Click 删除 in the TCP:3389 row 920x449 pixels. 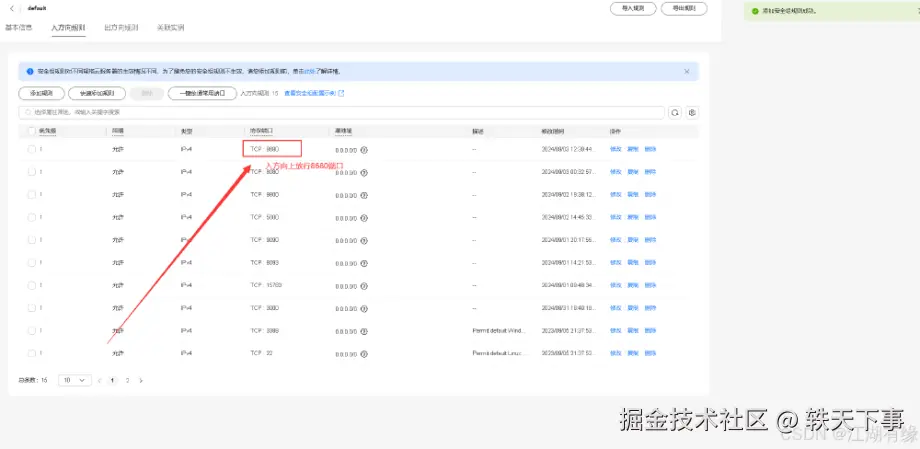pyautogui.click(x=650, y=330)
